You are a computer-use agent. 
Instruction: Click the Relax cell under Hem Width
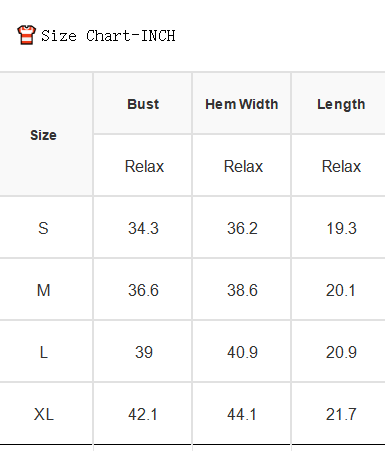[242, 166]
